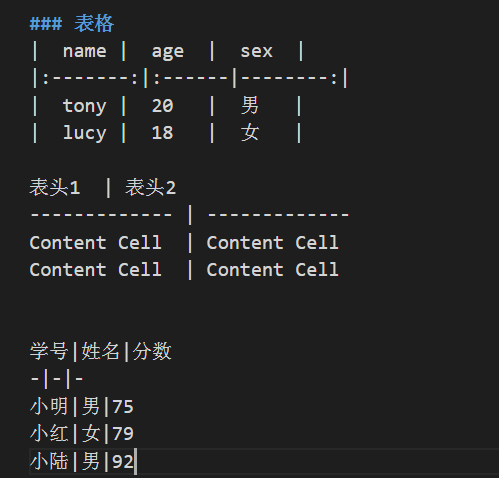
Task: Click the '小陆' text on the current line
Action: [49, 462]
